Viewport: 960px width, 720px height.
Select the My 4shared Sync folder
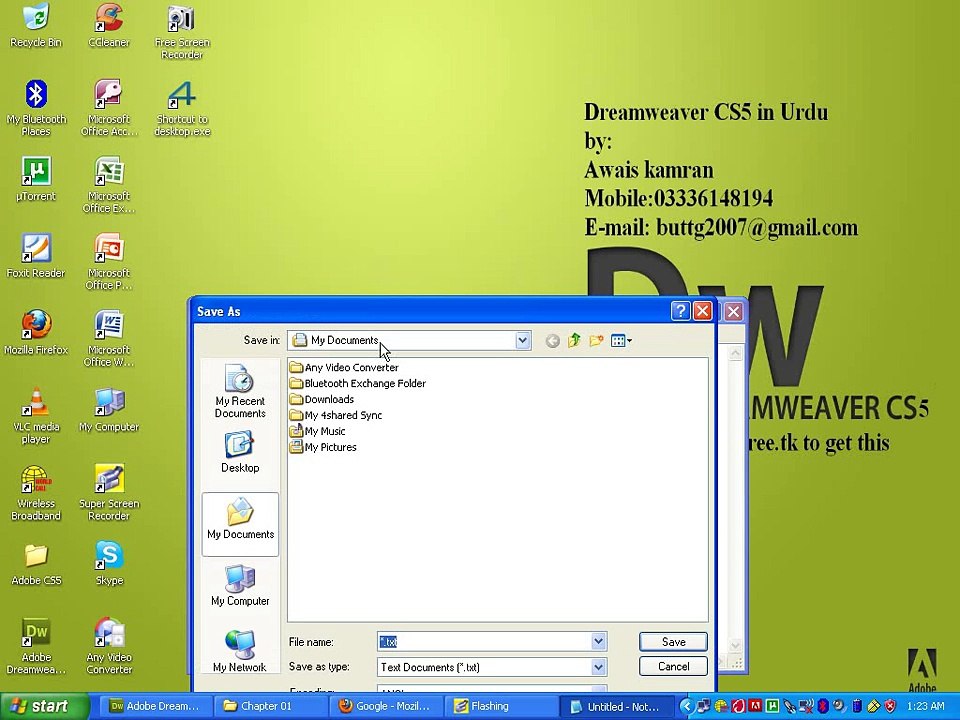click(x=336, y=415)
